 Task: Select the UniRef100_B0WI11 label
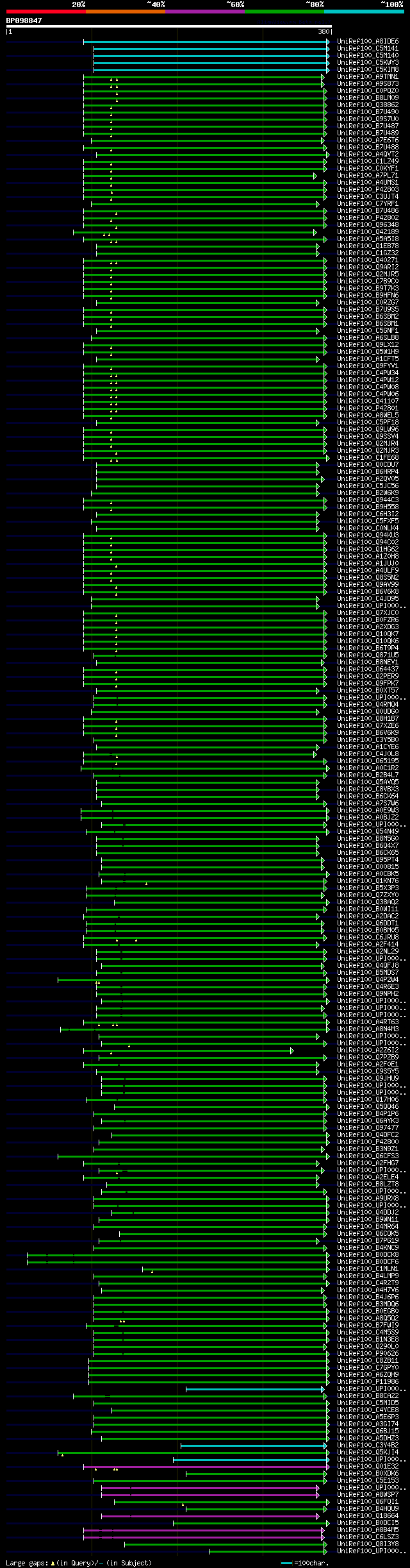(x=368, y=909)
